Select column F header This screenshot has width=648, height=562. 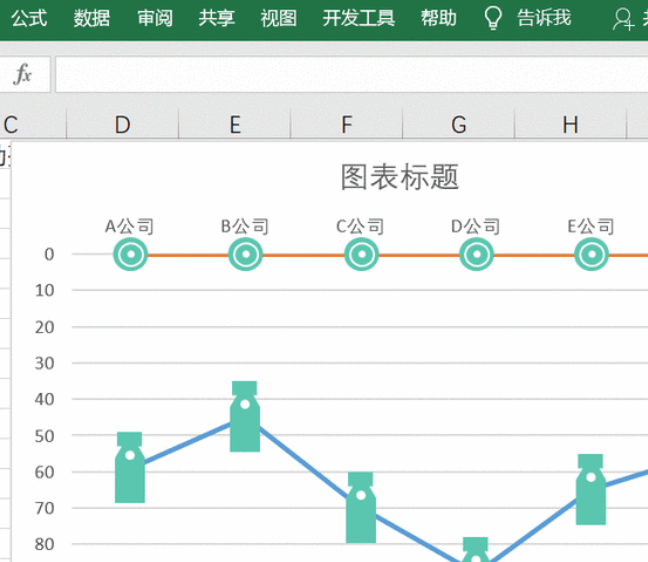coord(347,125)
